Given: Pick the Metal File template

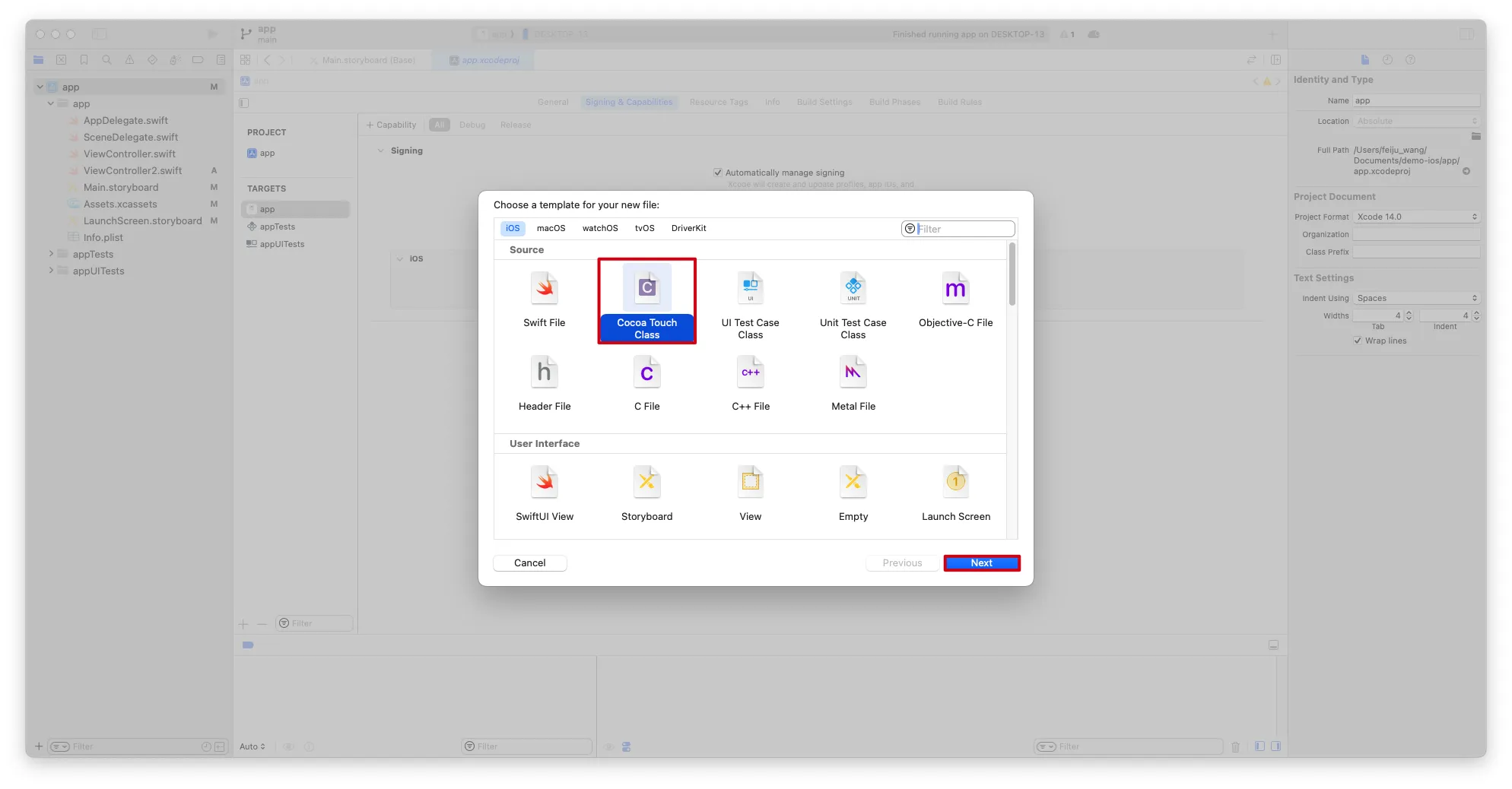Looking at the screenshot, I should click(853, 372).
